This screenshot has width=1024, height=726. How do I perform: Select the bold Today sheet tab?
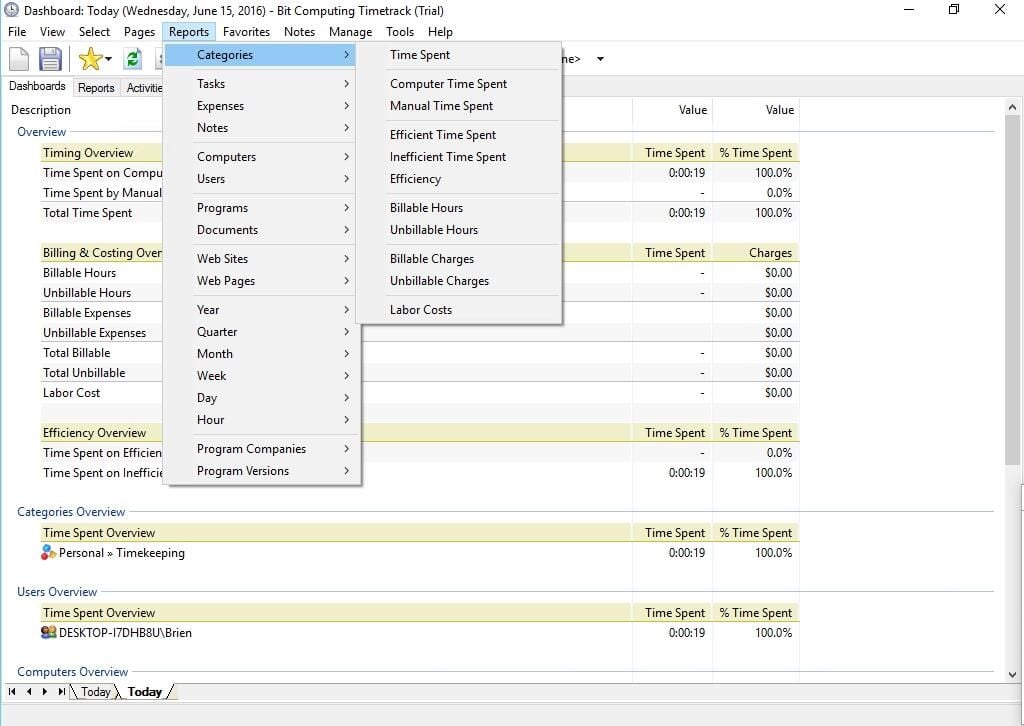144,691
